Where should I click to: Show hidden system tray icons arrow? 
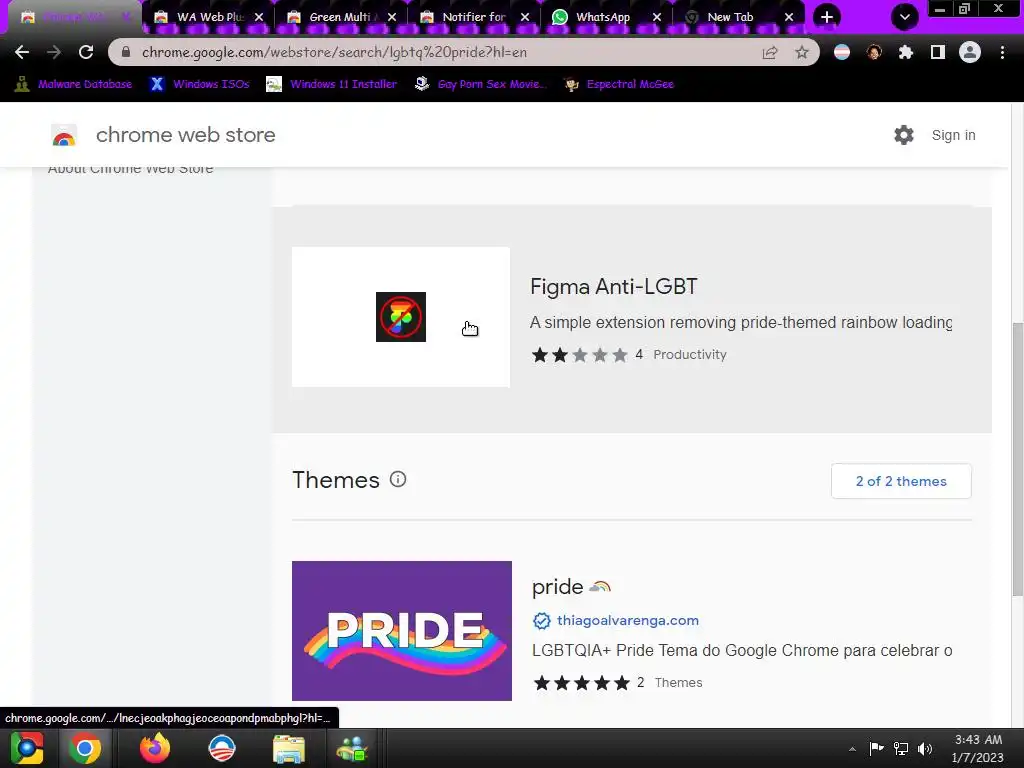tap(852, 749)
